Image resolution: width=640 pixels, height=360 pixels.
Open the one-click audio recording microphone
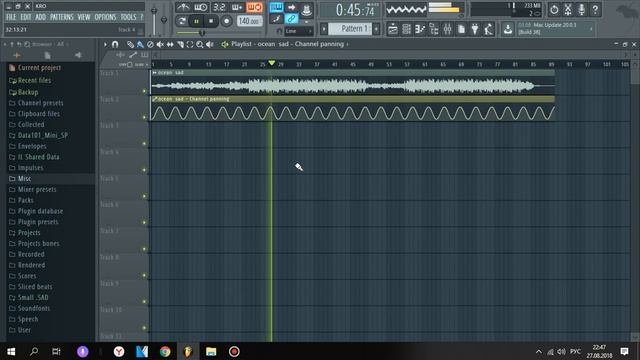click(x=582, y=9)
